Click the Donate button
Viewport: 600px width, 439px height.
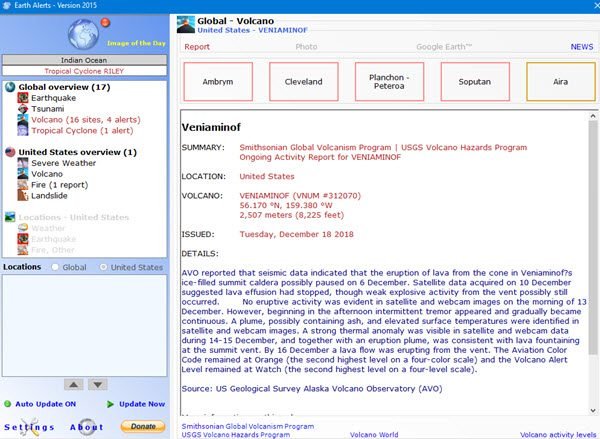tap(143, 426)
